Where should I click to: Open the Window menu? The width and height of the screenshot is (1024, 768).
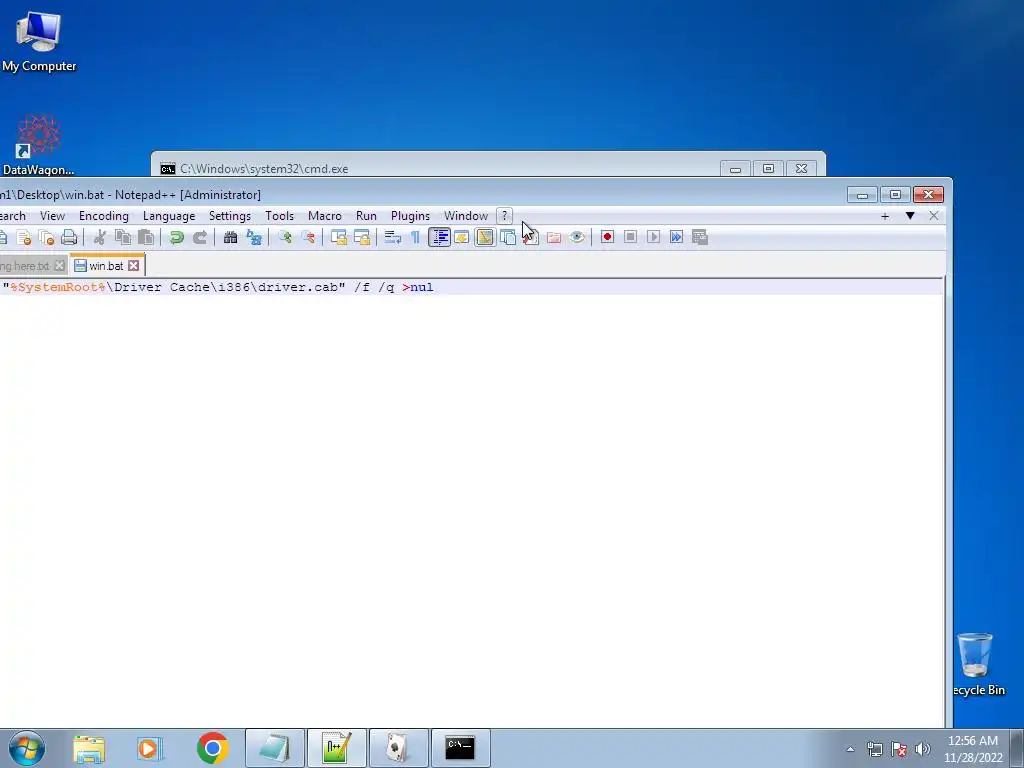click(466, 216)
